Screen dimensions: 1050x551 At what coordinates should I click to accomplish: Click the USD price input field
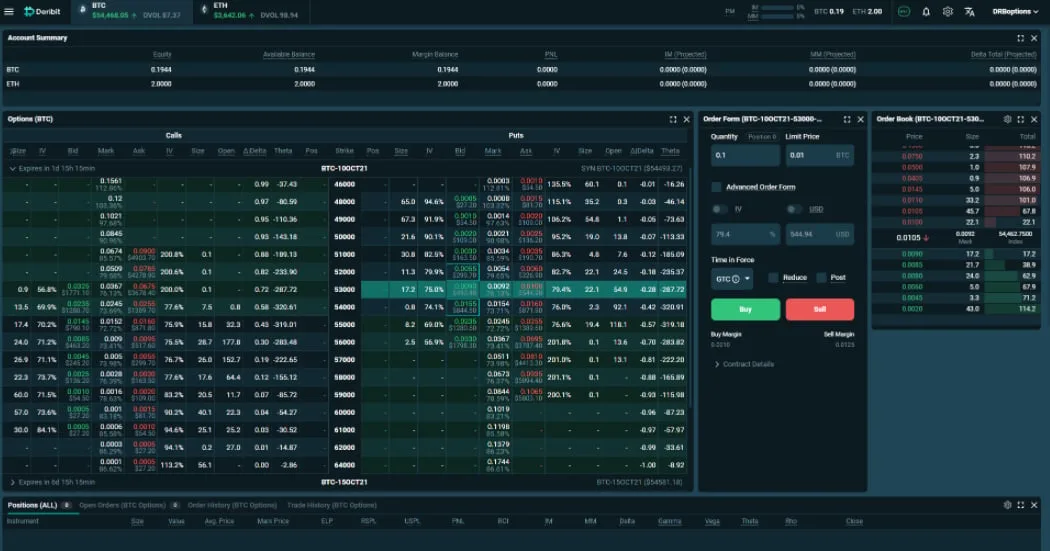click(820, 234)
